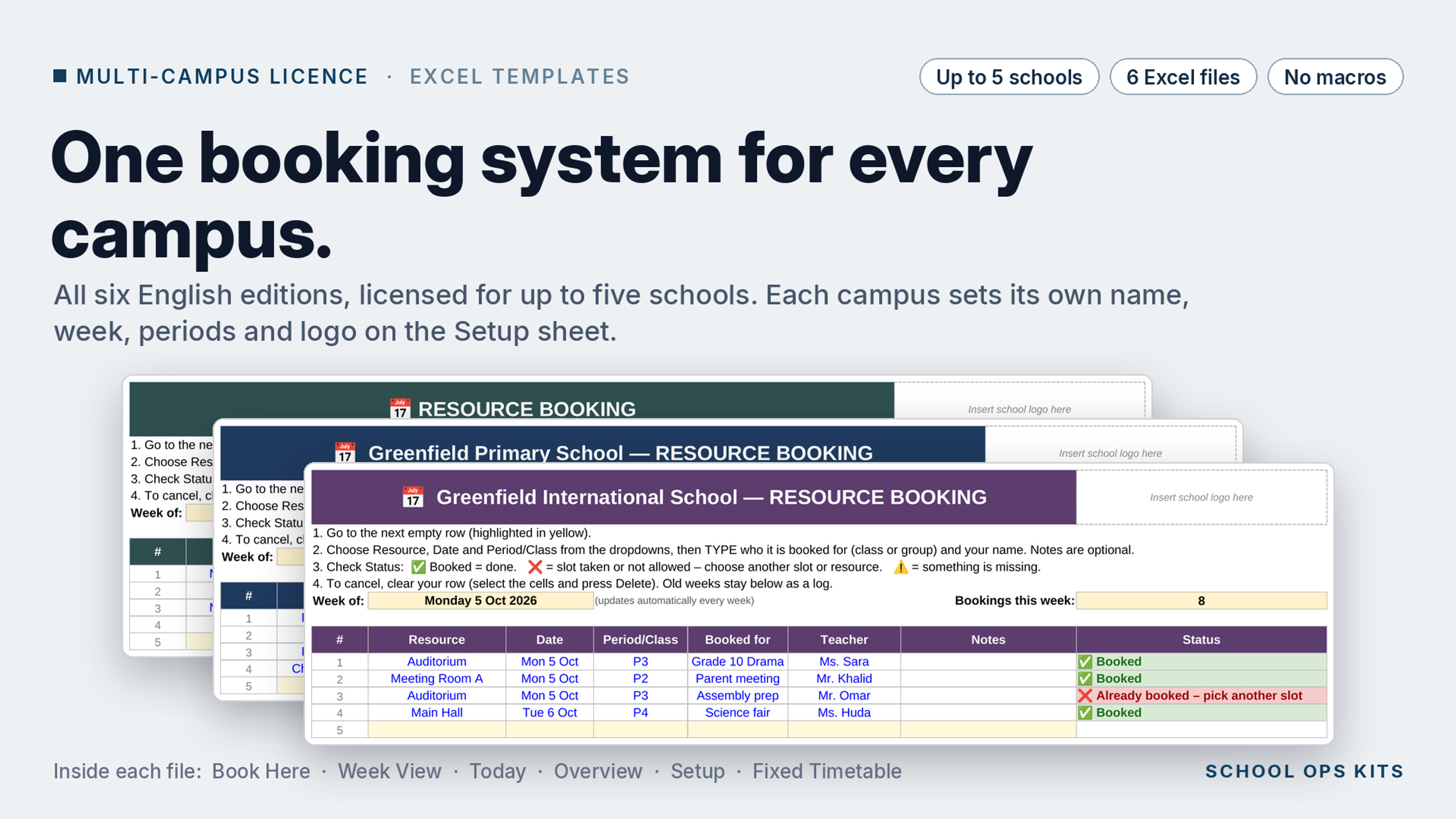1456x819 pixels.
Task: Click the Greenfield Primary School title banner
Action: (603, 445)
